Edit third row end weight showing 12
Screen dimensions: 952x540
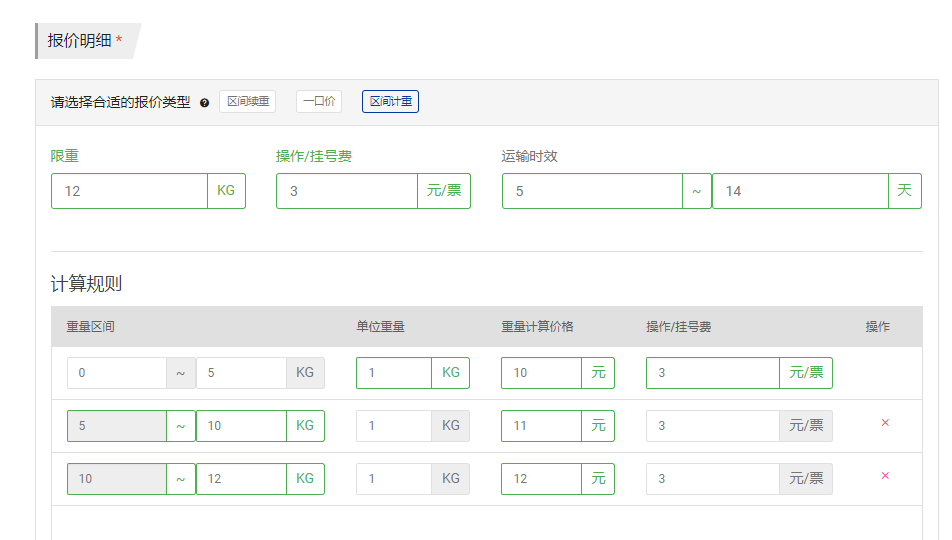coord(241,479)
